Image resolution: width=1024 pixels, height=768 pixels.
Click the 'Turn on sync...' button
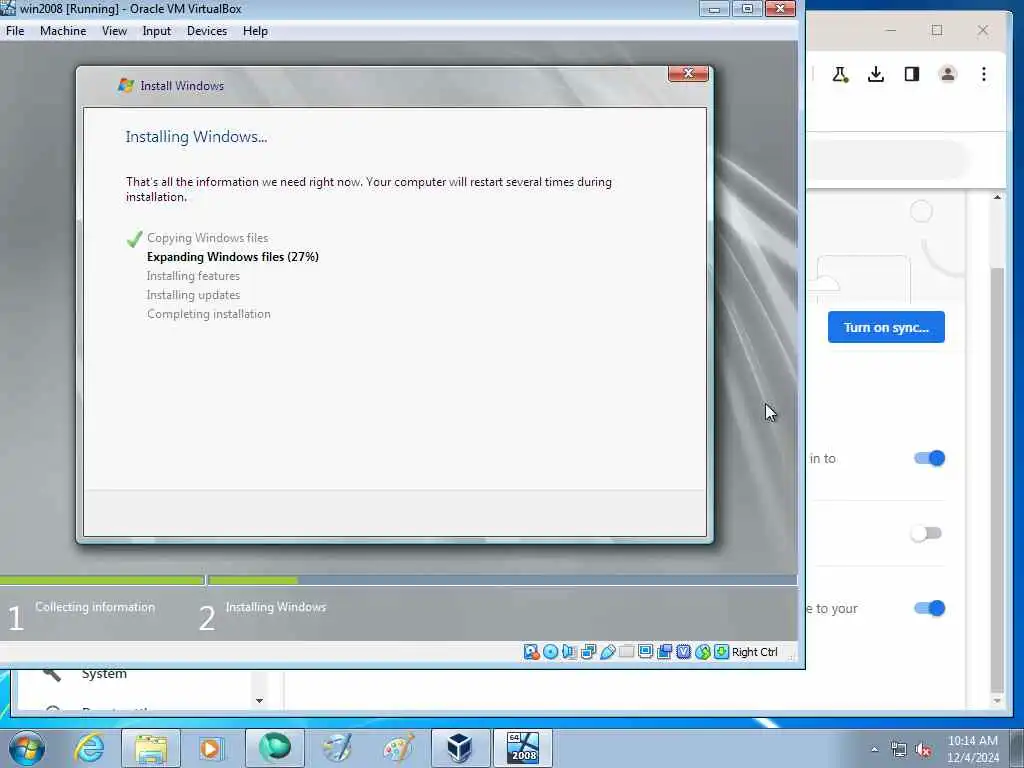click(x=886, y=327)
